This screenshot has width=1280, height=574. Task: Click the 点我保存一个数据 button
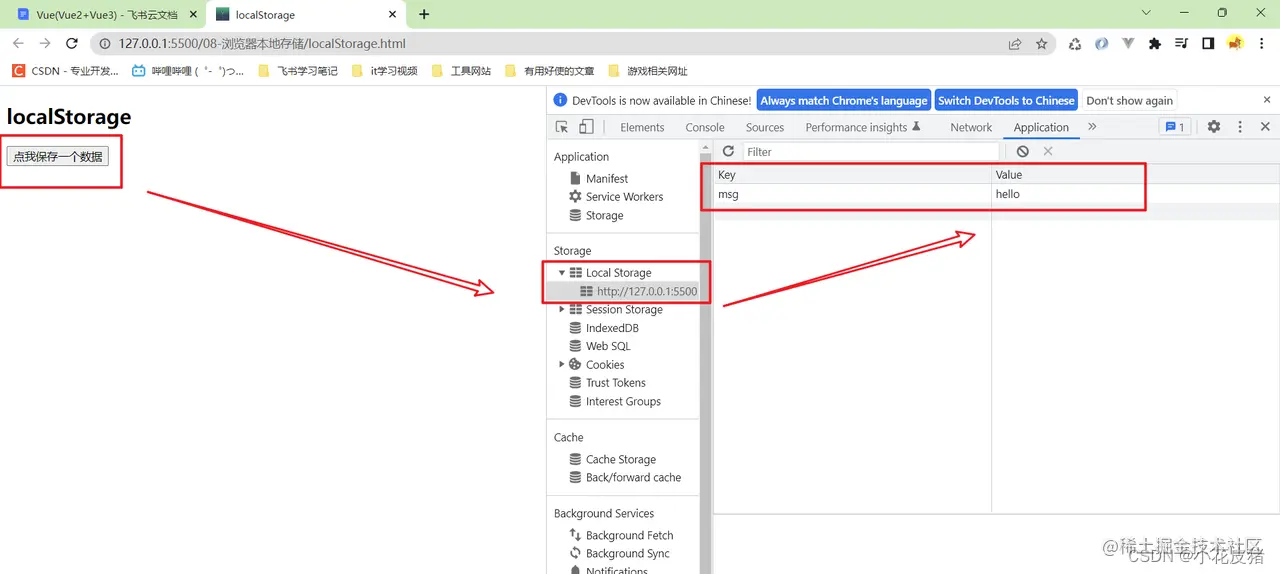[x=58, y=157]
